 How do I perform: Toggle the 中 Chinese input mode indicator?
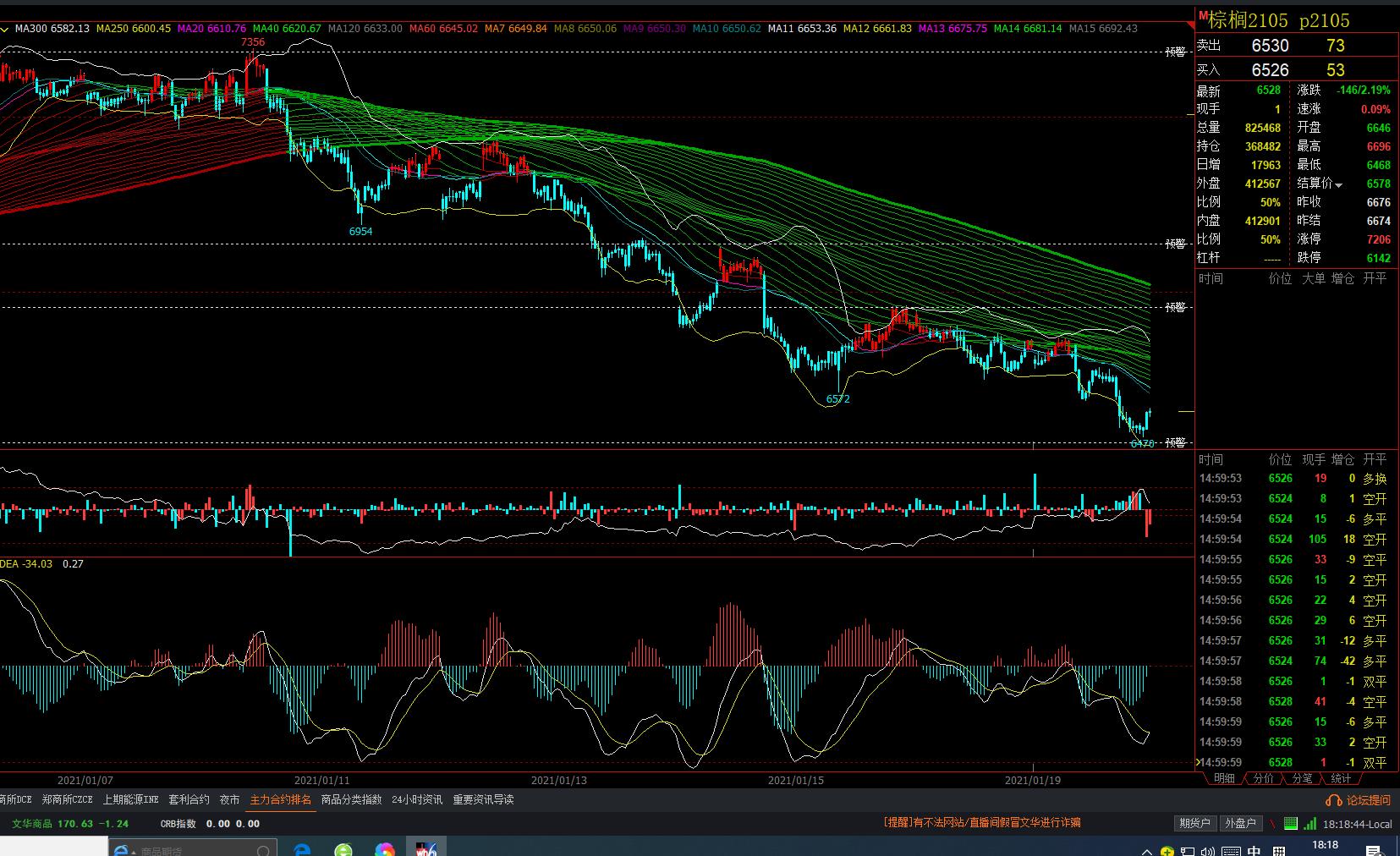[1254, 851]
